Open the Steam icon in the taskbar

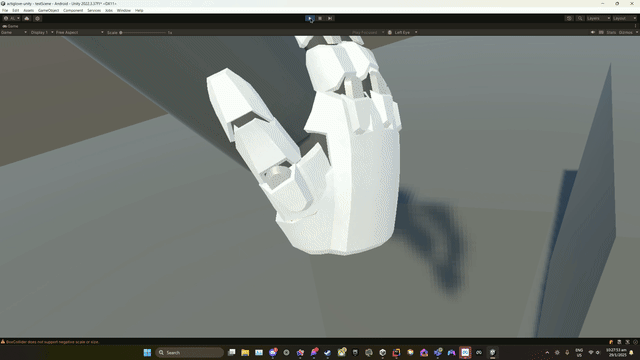tap(327, 352)
